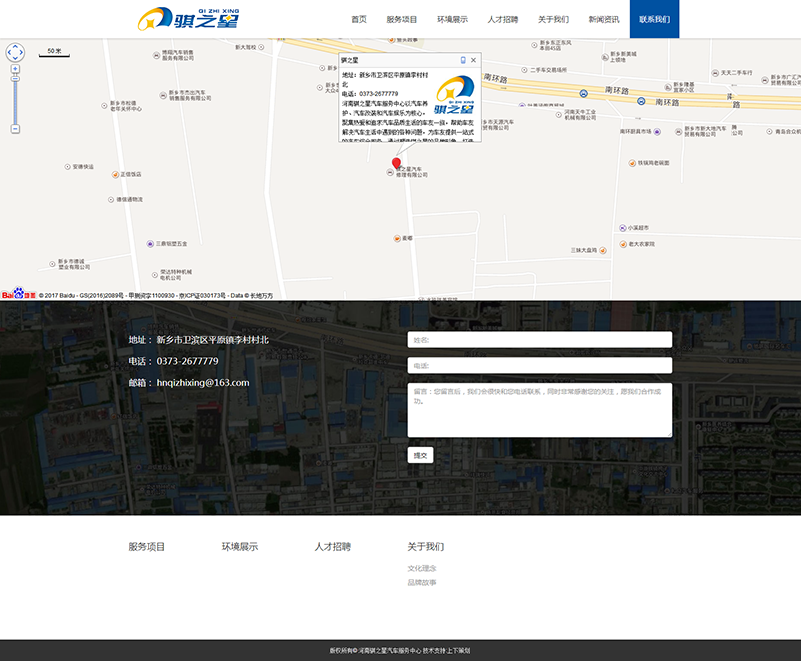Click the company logo in the header
Screen dimensions: 801x661
(188, 19)
